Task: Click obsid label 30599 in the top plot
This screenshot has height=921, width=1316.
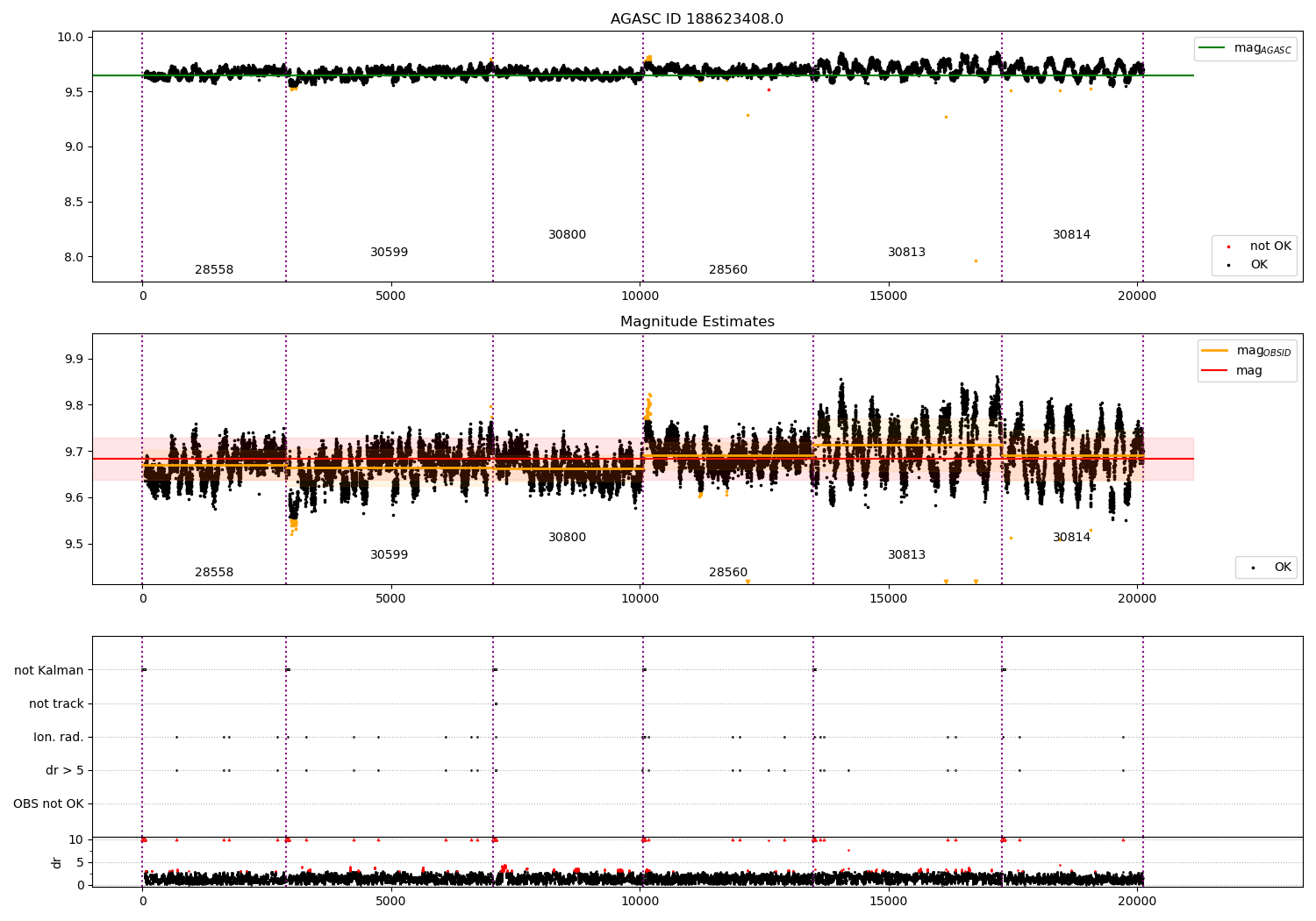Action: (389, 253)
